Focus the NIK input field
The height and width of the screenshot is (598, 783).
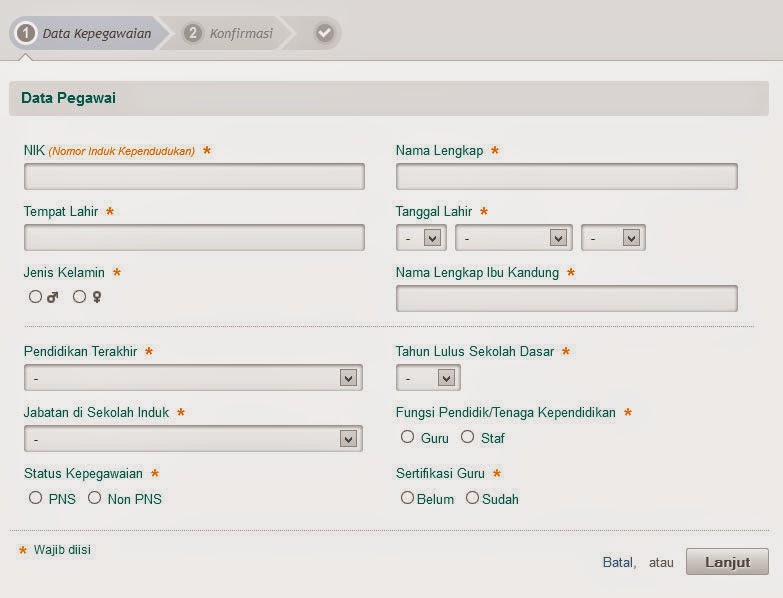[194, 177]
